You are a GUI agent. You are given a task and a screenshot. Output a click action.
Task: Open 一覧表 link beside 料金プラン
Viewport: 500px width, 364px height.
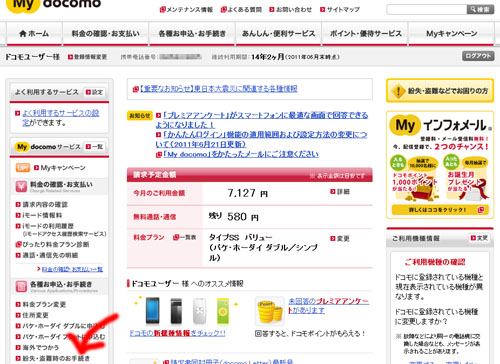(x=184, y=237)
